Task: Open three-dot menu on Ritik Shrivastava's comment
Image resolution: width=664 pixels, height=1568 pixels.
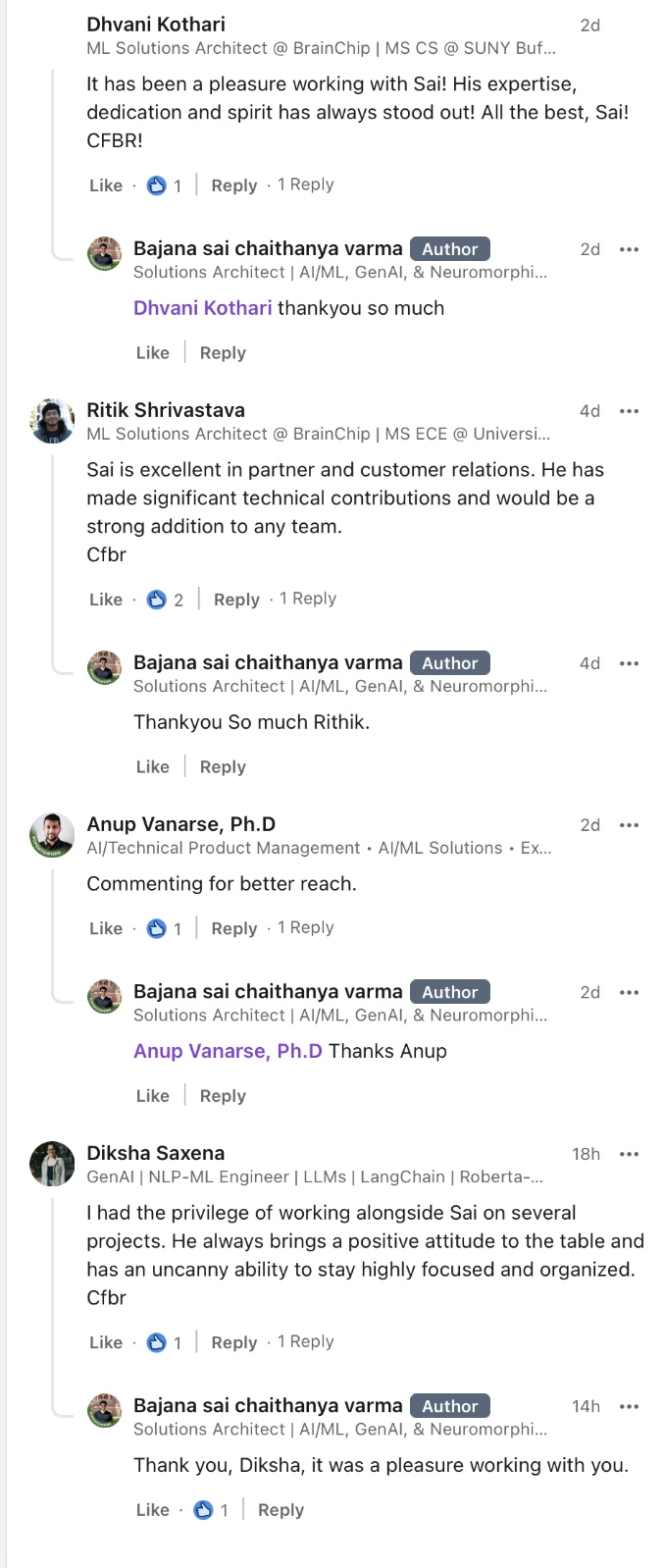Action: pyautogui.click(x=629, y=411)
